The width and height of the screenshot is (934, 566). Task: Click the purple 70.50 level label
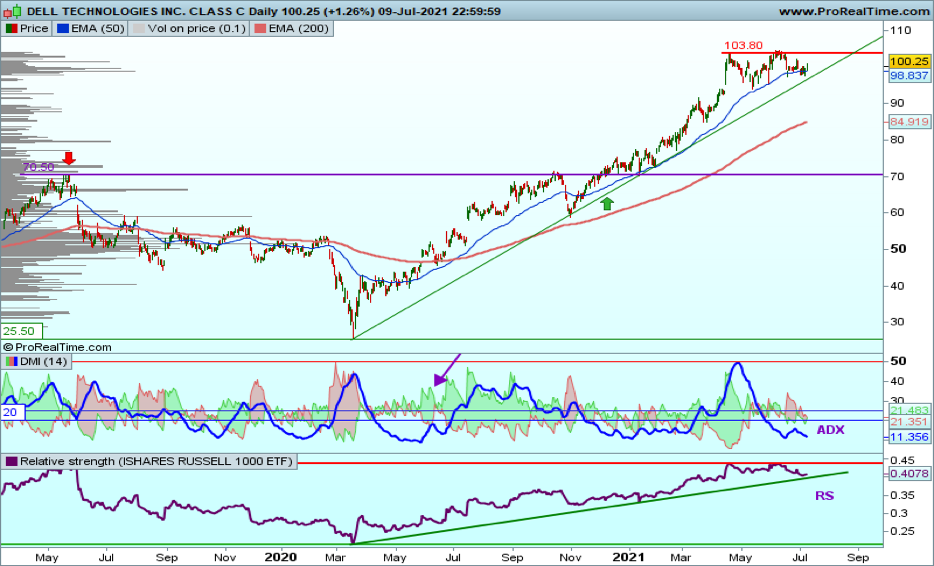pos(38,167)
